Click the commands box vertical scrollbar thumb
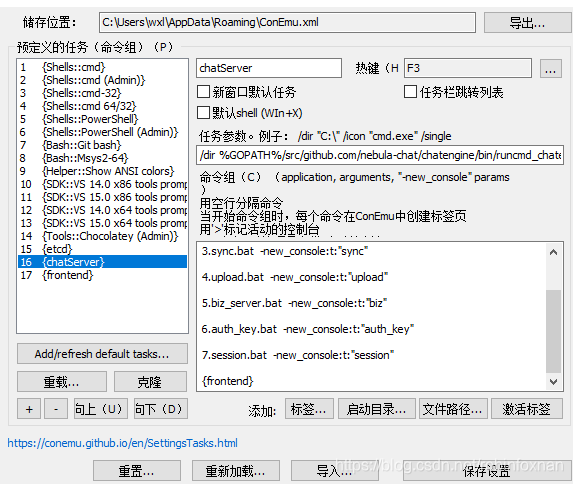This screenshot has height=484, width=573. coord(553,331)
